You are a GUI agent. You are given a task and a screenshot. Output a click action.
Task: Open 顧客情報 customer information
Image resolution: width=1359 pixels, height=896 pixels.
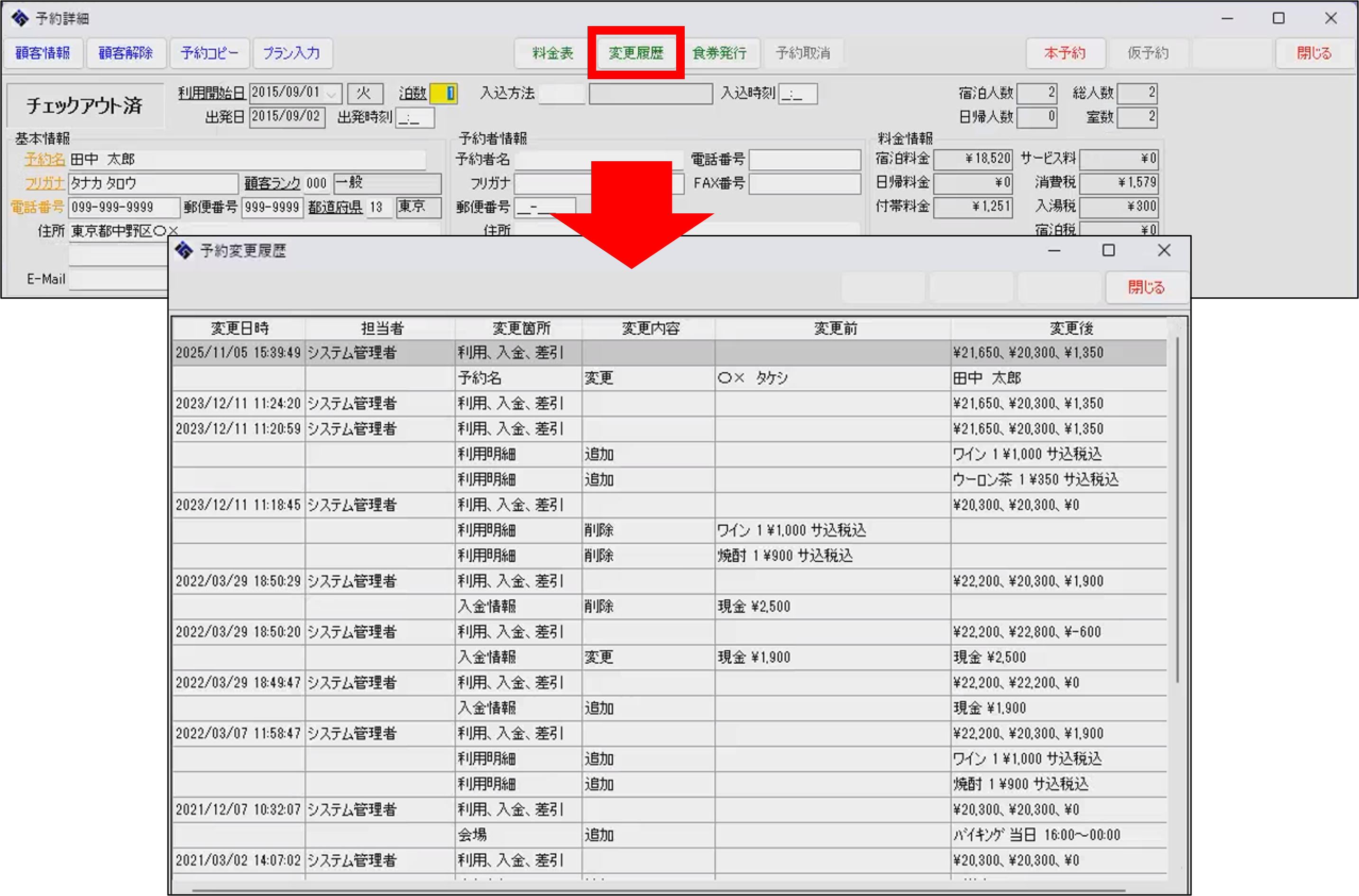(x=43, y=53)
